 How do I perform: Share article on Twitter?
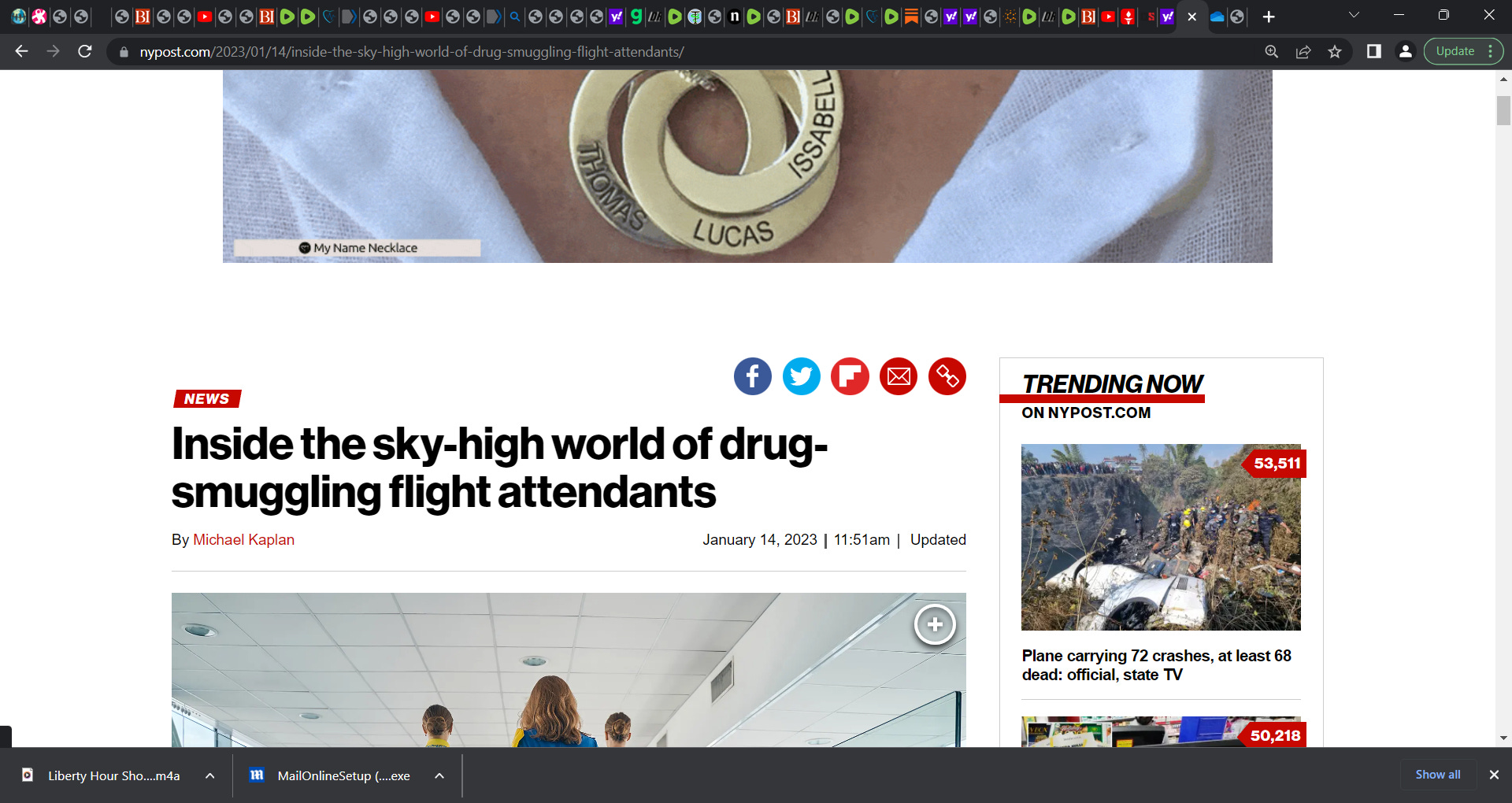(802, 376)
